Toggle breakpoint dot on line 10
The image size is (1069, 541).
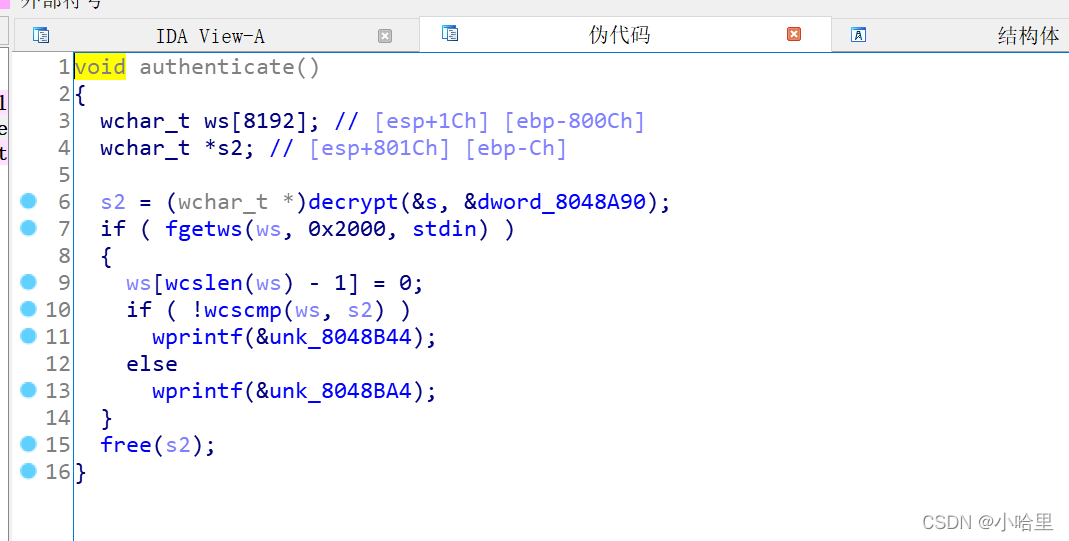point(28,309)
